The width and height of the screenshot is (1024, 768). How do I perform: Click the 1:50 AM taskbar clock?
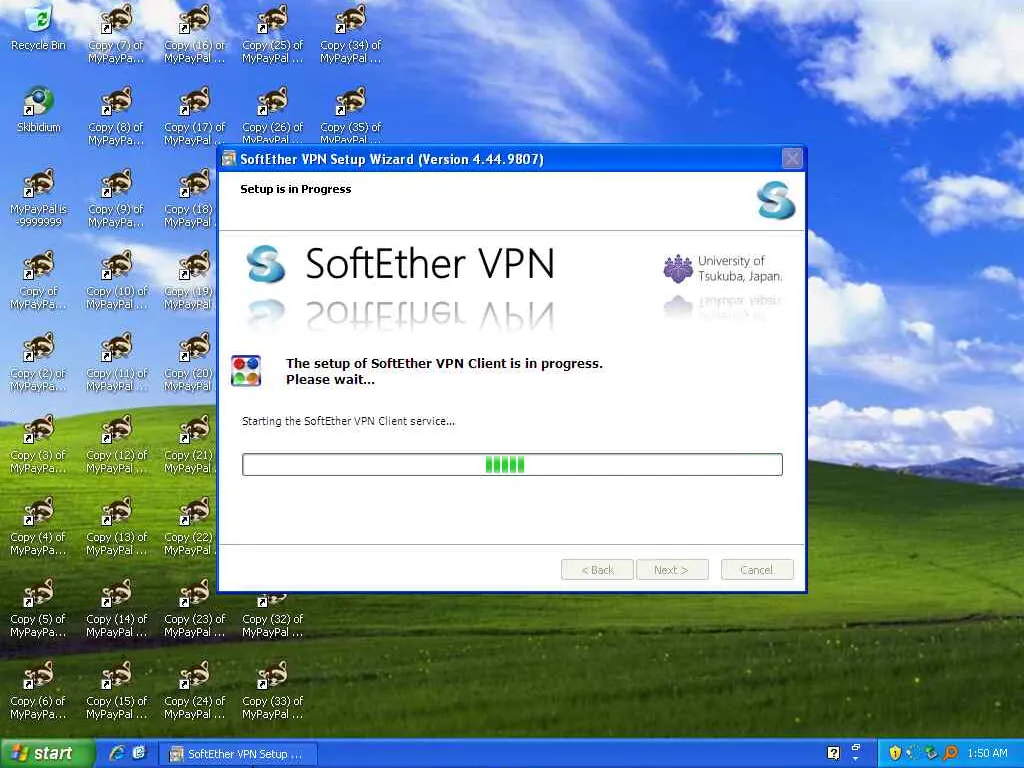click(987, 754)
